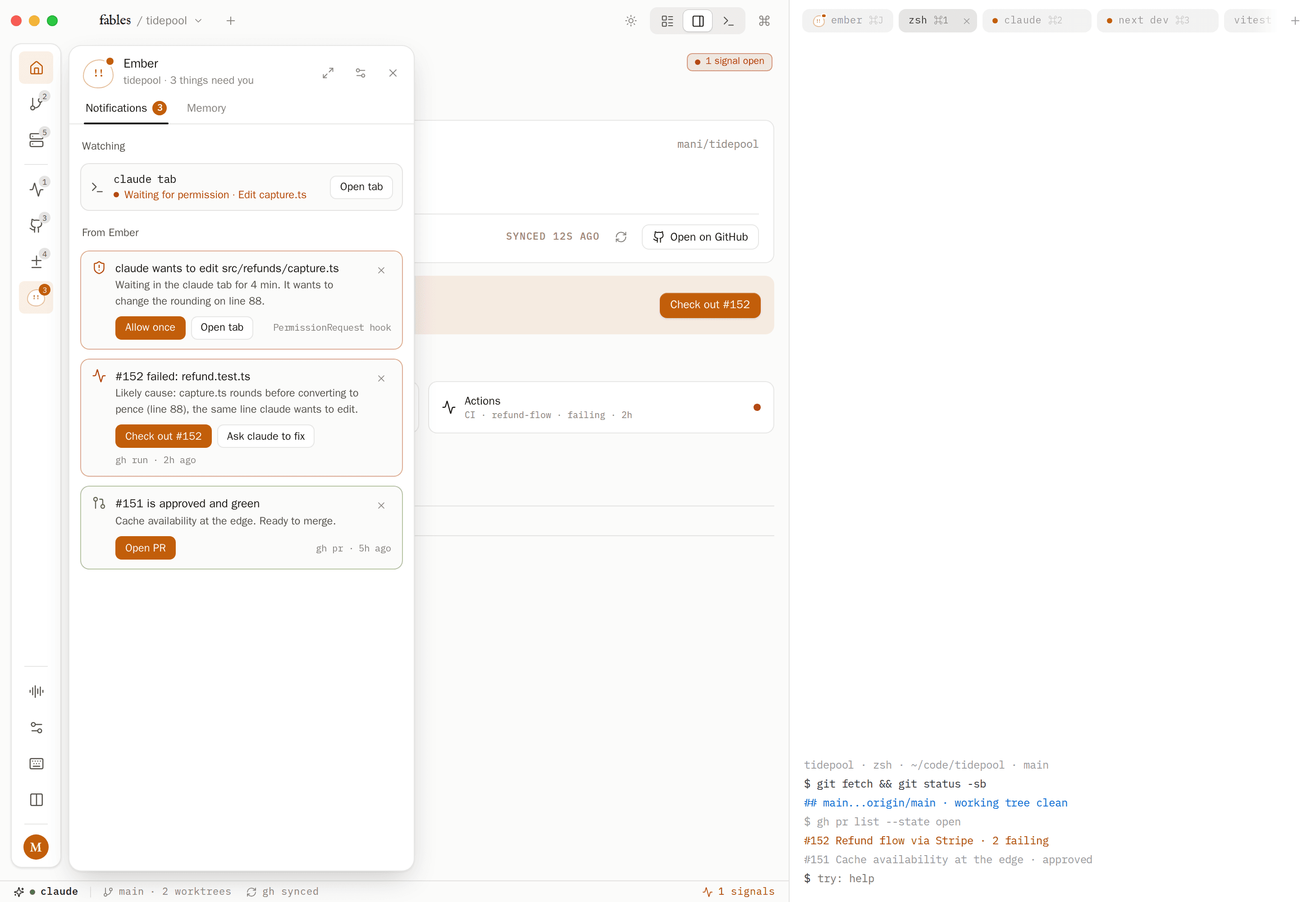Select the next dev terminal tab
1316x902 pixels.
pyautogui.click(x=1157, y=20)
